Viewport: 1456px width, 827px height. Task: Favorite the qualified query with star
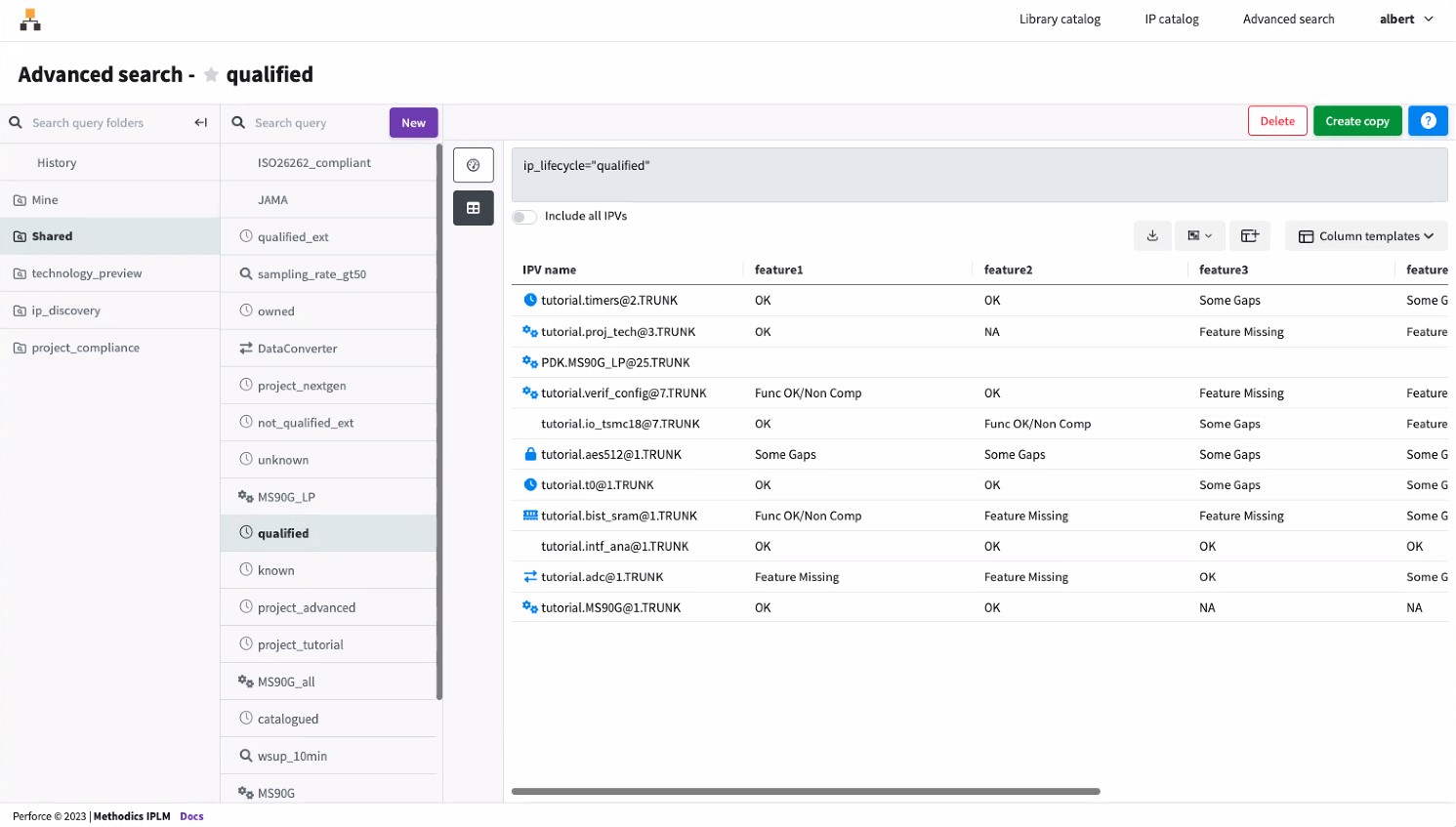211,75
